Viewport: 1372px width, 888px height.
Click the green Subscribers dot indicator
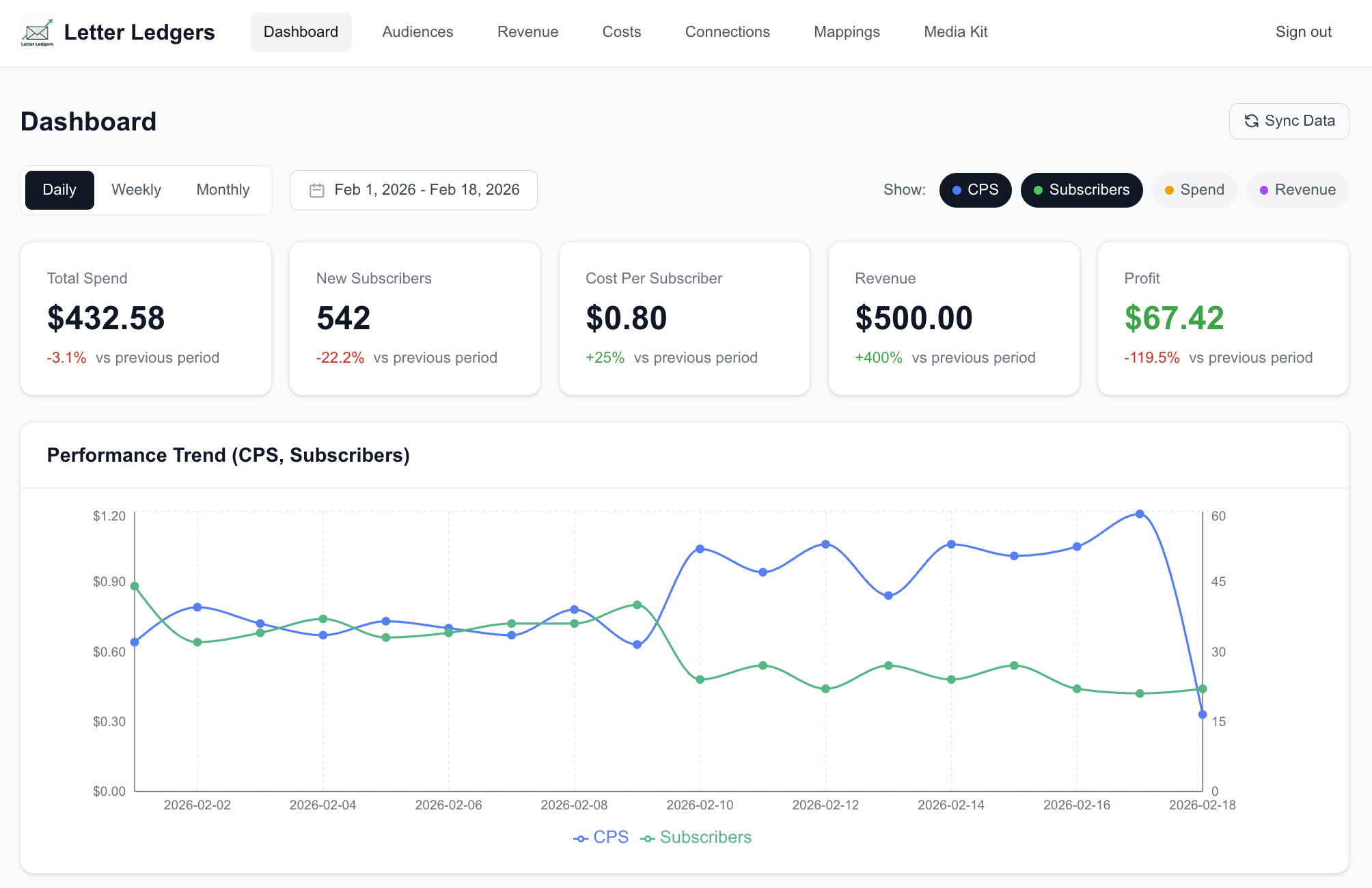pos(1037,190)
